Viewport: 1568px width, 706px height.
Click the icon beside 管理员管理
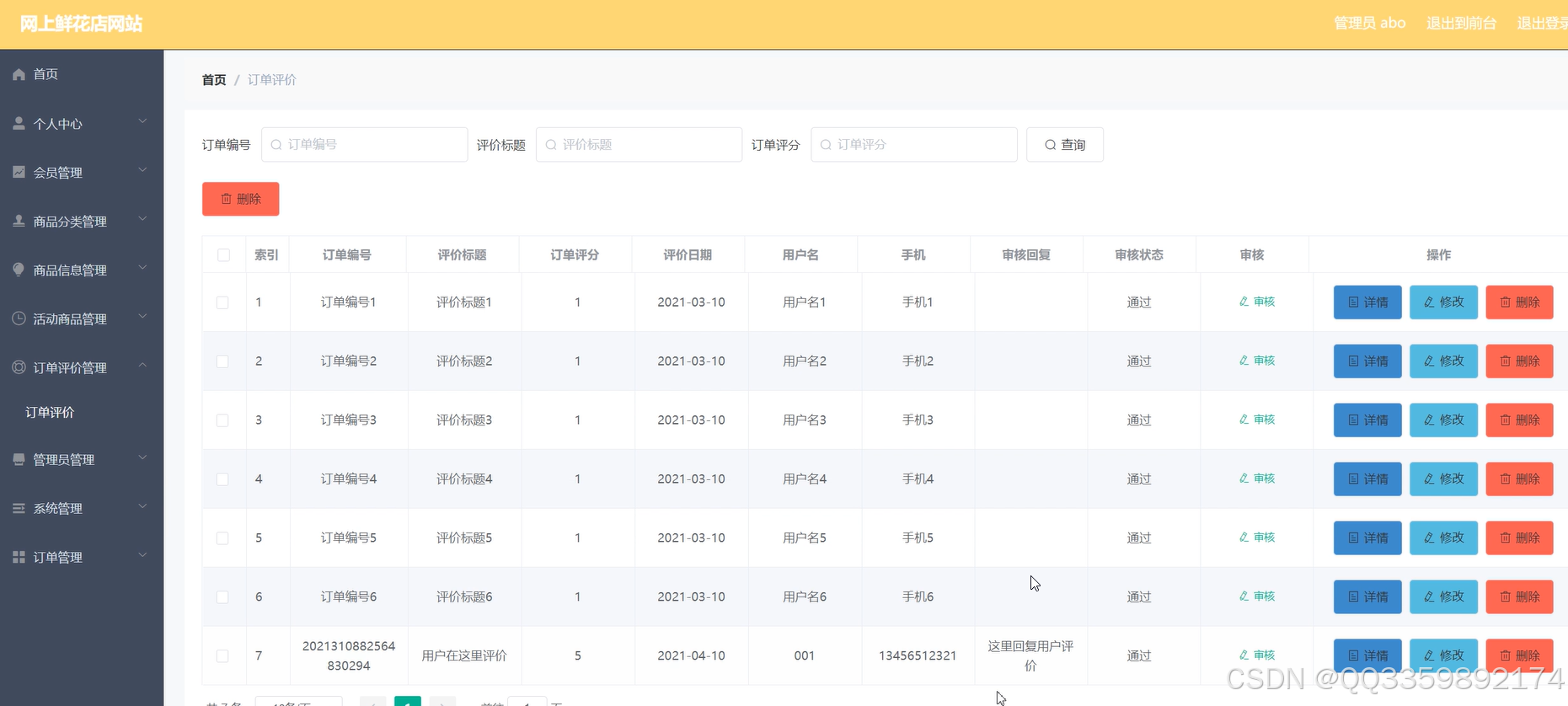(x=19, y=459)
